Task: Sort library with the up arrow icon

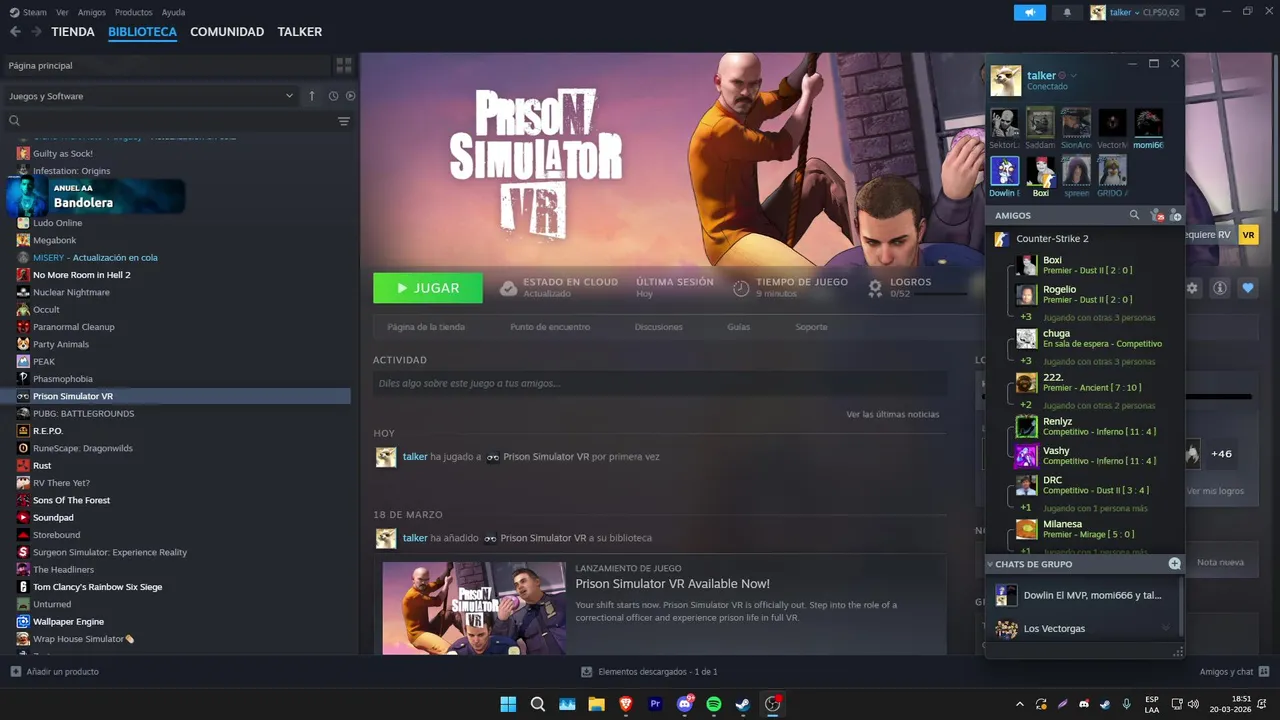Action: pos(312,96)
